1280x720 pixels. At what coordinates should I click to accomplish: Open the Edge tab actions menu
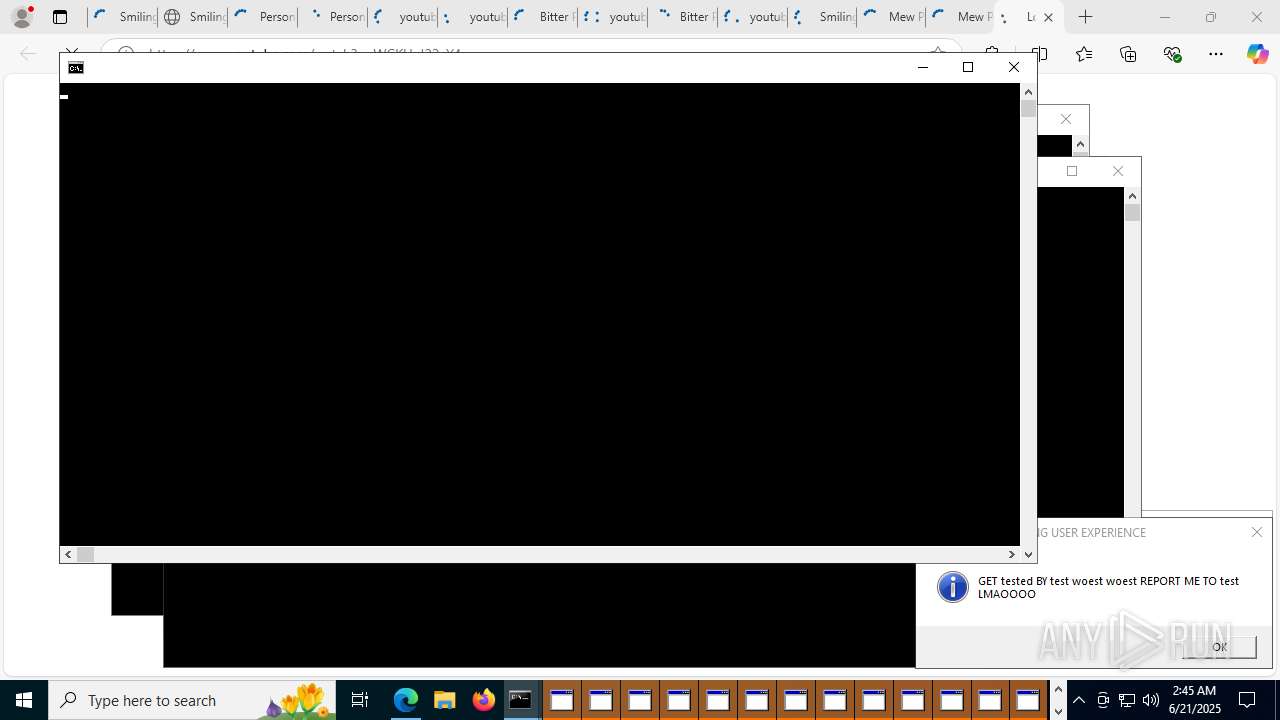pyautogui.click(x=60, y=17)
